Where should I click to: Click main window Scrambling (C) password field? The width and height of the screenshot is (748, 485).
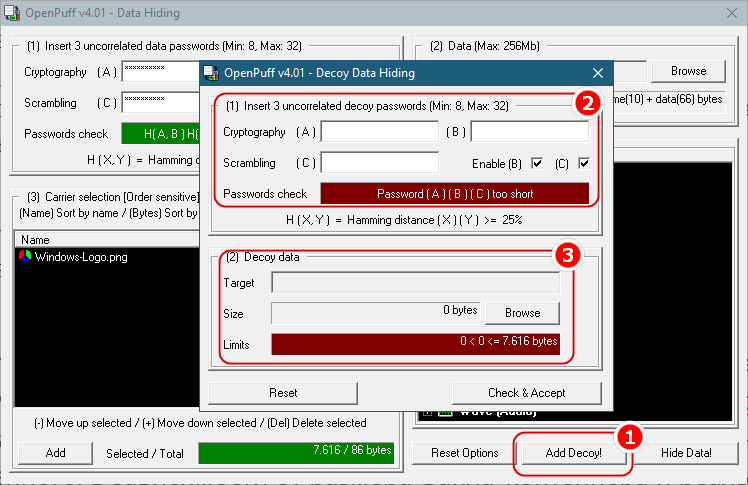click(161, 103)
